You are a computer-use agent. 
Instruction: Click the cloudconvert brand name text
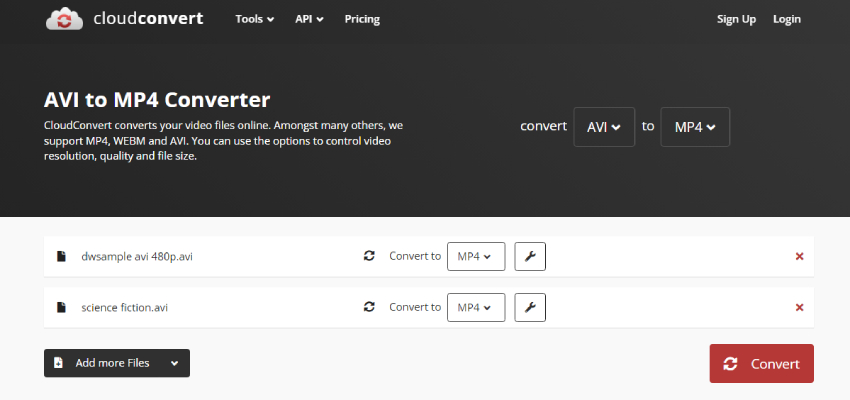click(148, 19)
